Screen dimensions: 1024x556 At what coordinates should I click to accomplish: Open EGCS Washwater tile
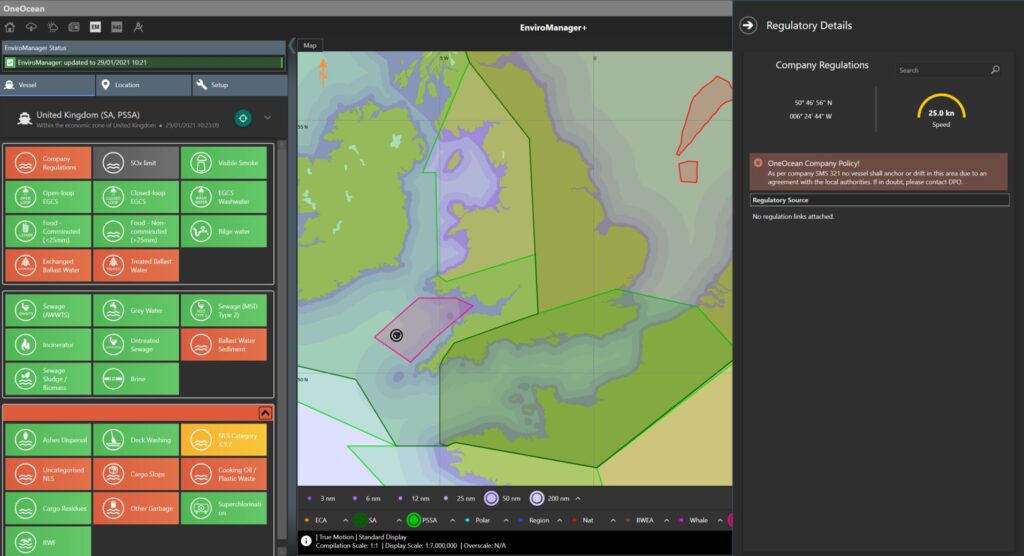point(224,197)
